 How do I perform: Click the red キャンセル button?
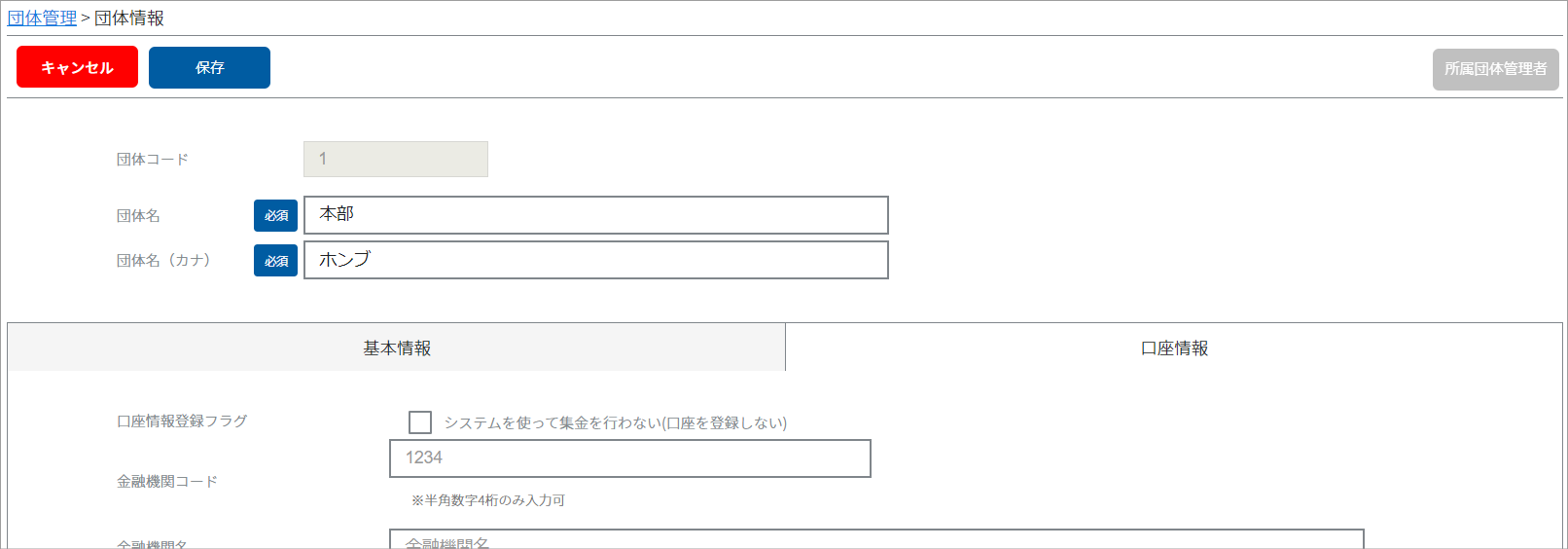pos(77,67)
